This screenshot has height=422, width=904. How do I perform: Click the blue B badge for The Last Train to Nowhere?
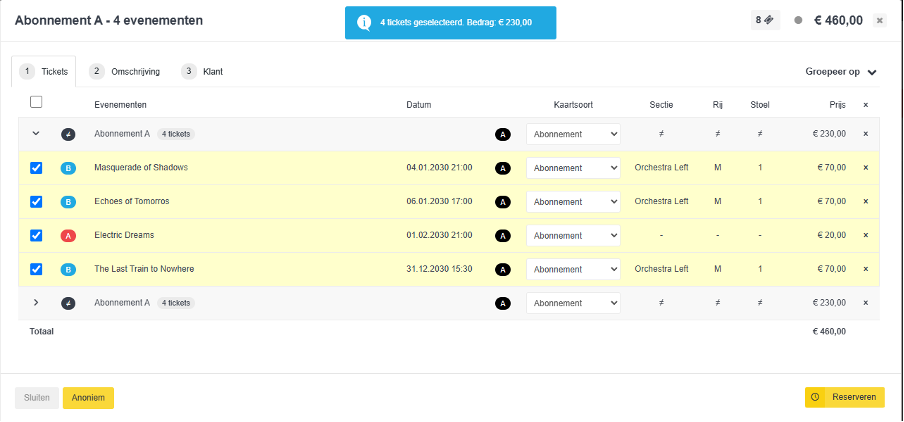(68, 269)
